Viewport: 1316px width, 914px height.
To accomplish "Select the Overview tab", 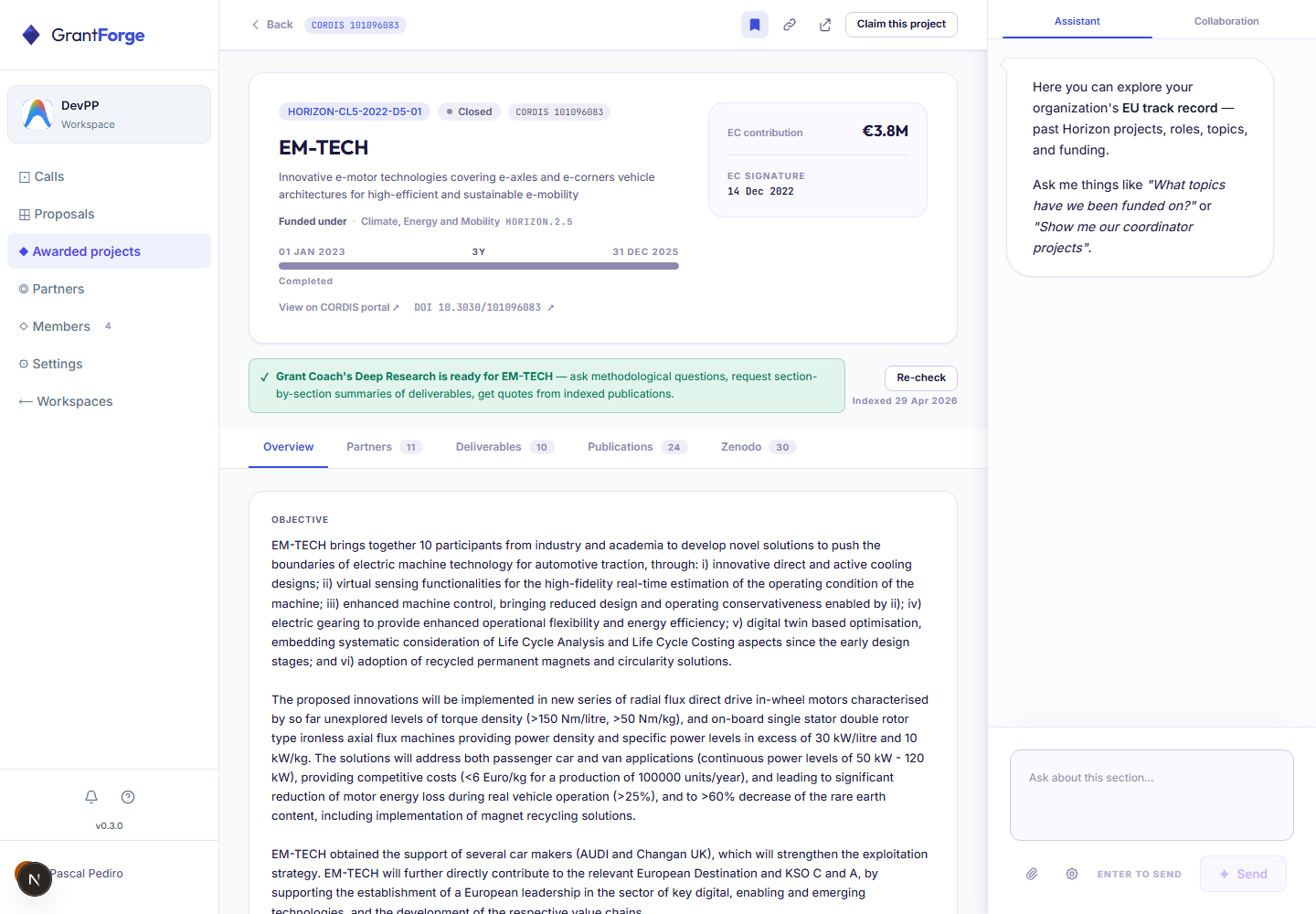I will click(x=288, y=447).
